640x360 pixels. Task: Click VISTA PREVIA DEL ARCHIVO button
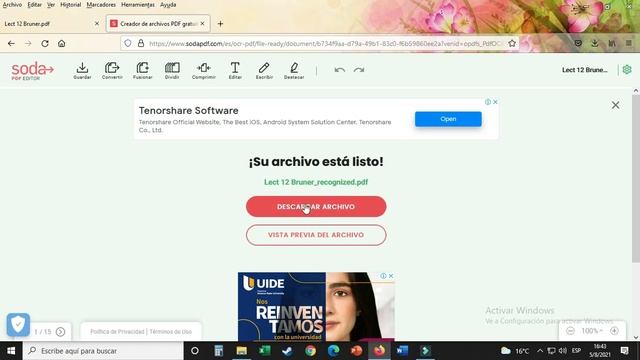pyautogui.click(x=316, y=235)
